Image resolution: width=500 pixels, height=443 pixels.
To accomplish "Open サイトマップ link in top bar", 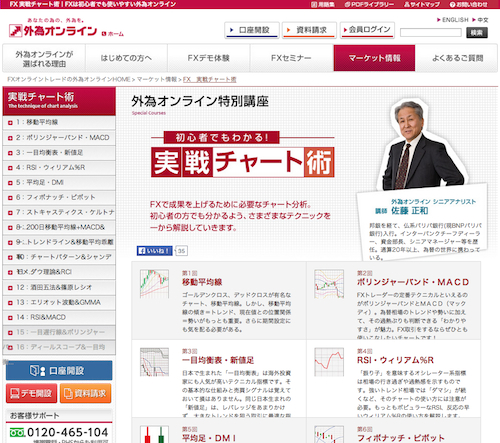I will tap(422, 4).
